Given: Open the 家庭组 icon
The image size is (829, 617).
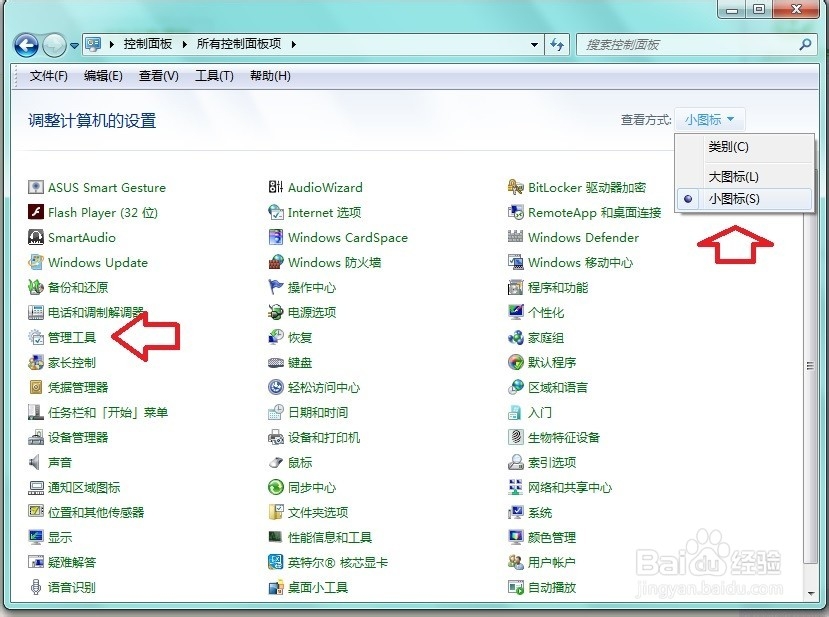Looking at the screenshot, I should coord(515,337).
